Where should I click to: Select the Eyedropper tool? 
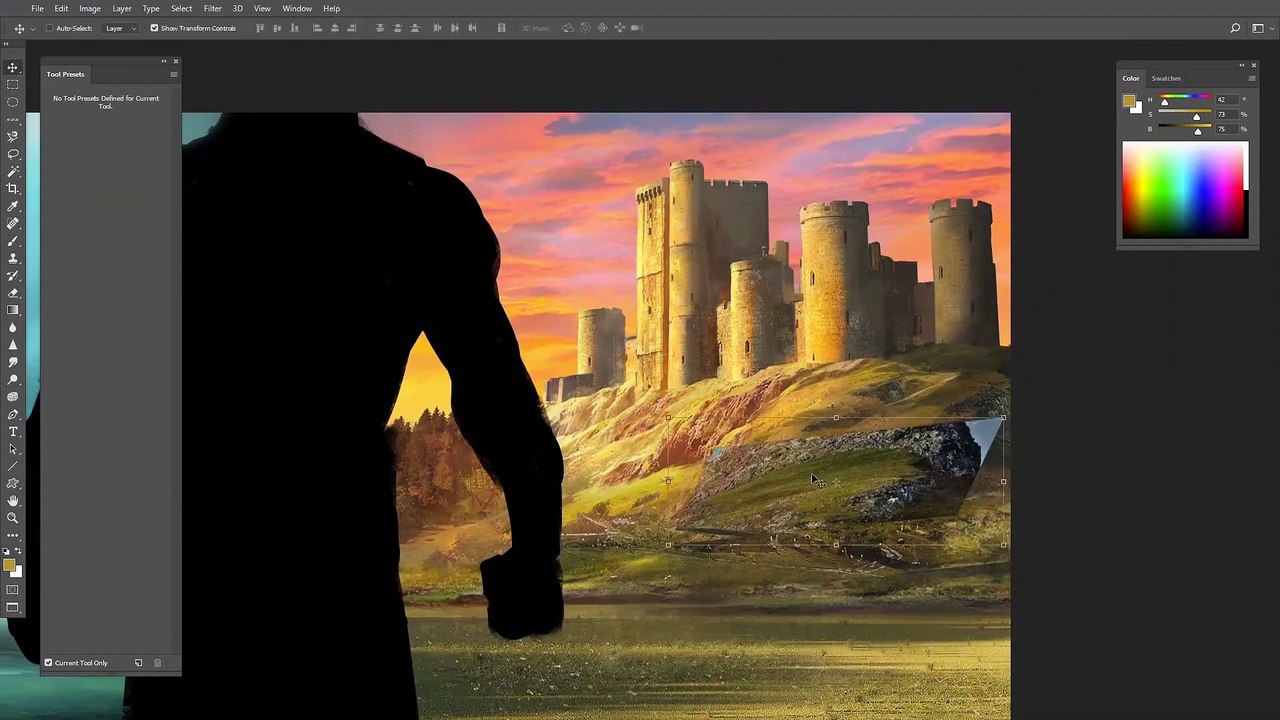pos(13,206)
